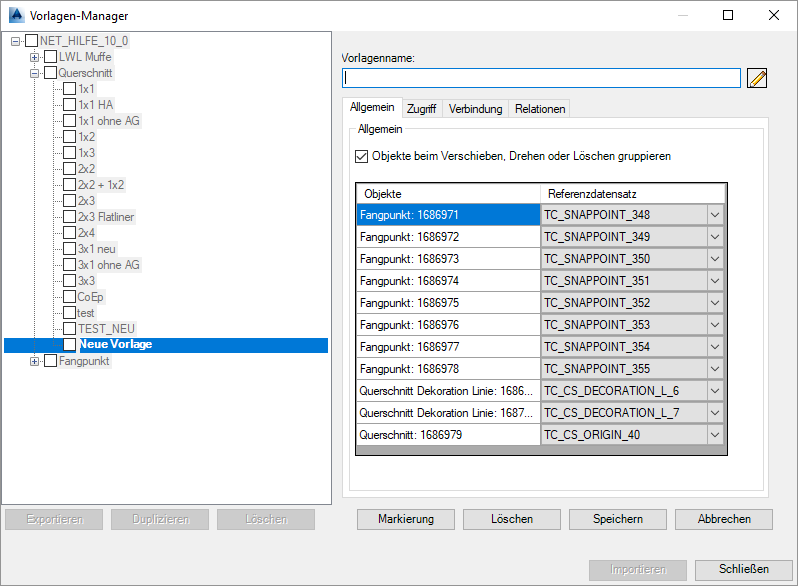
Task: Collapse the Querschnitt tree node
Action: tap(34, 73)
